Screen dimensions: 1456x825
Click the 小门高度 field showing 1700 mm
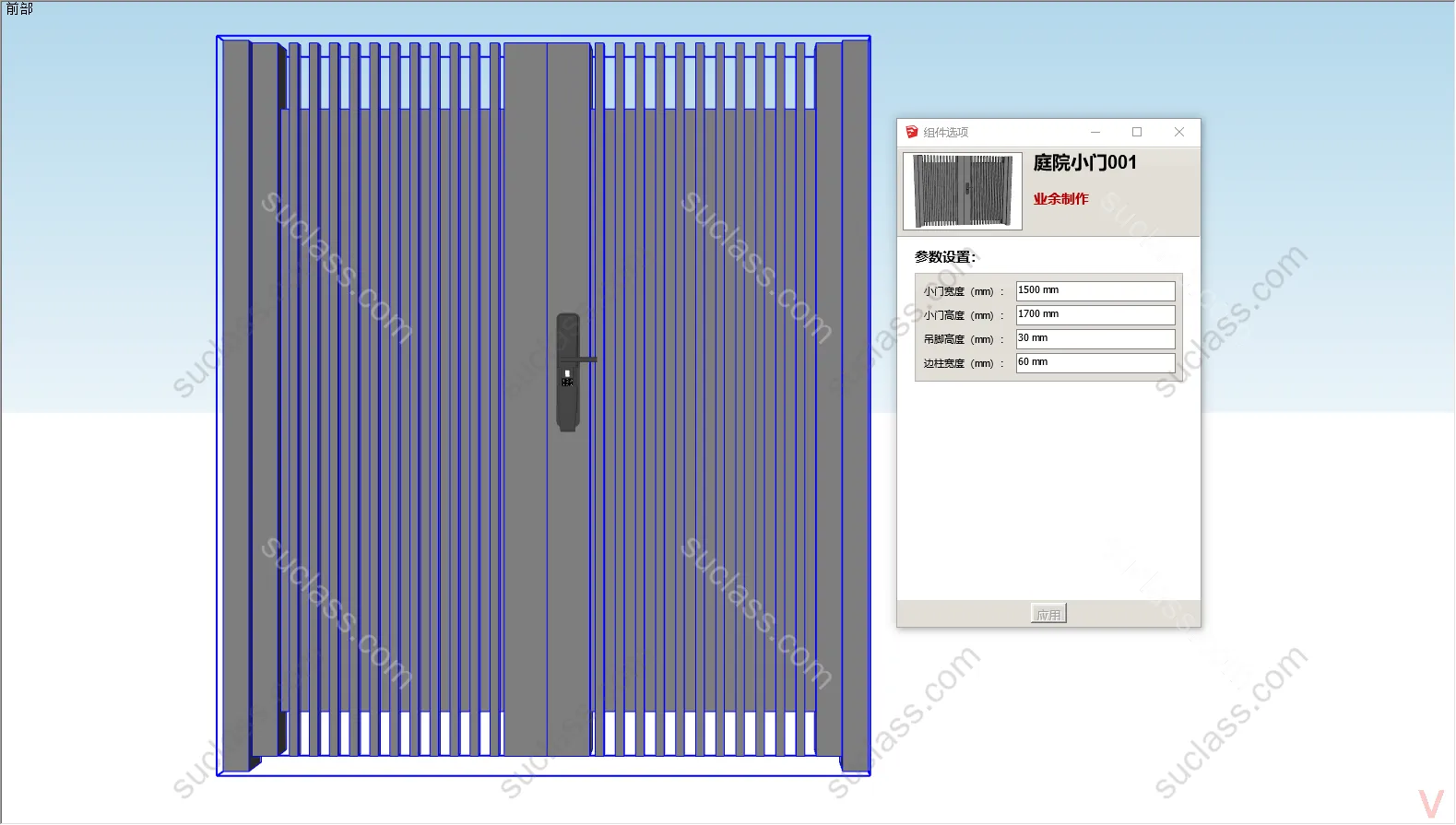tap(1095, 314)
